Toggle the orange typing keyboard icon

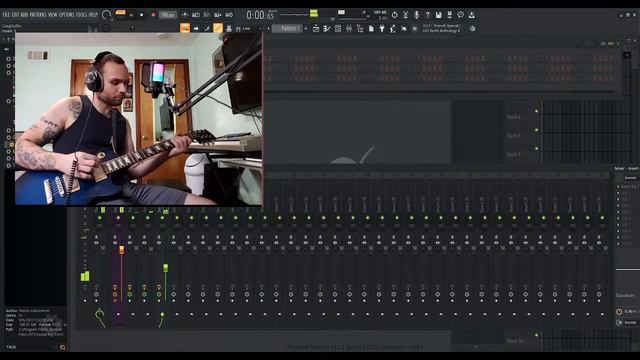click(185, 28)
